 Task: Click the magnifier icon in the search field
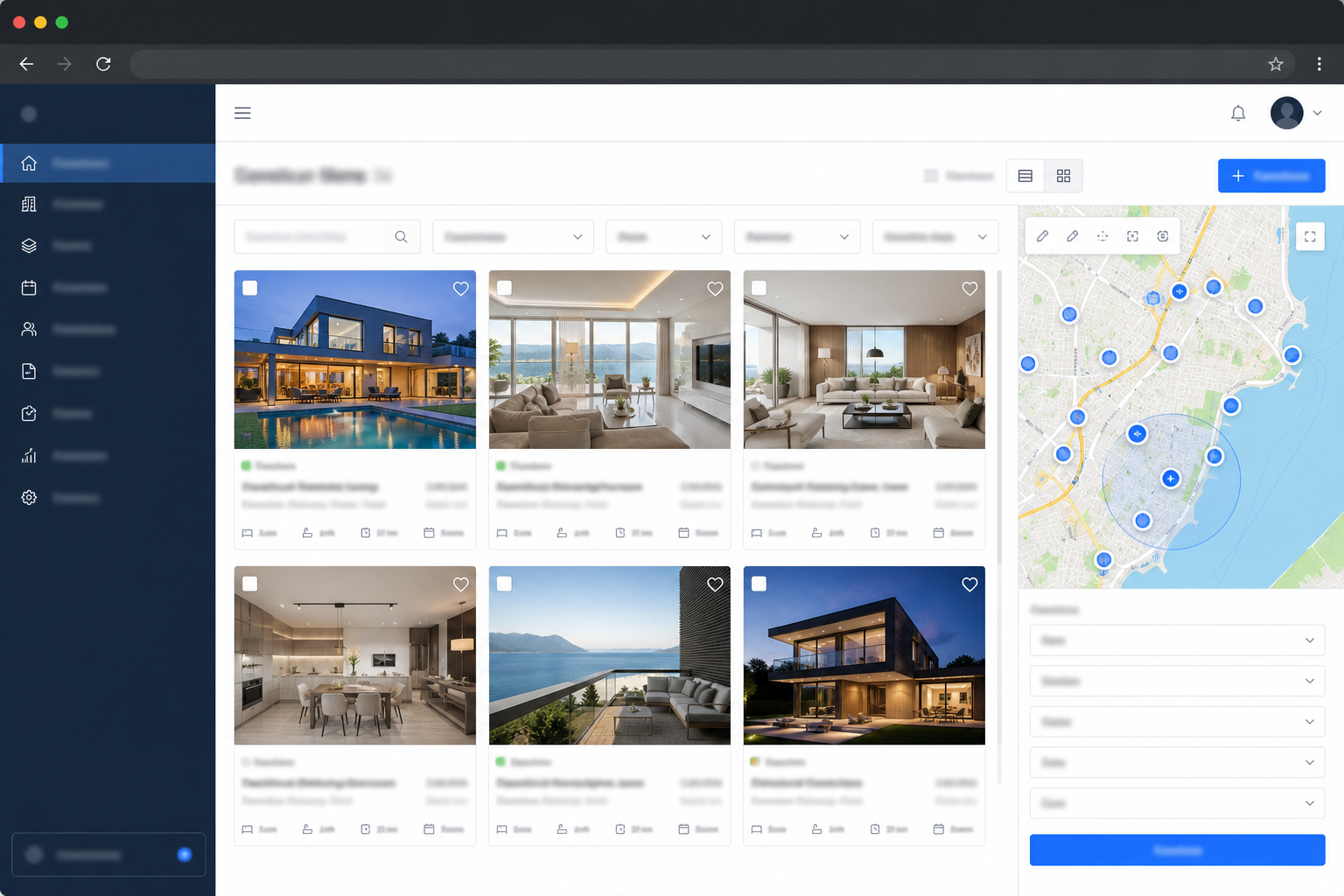401,237
